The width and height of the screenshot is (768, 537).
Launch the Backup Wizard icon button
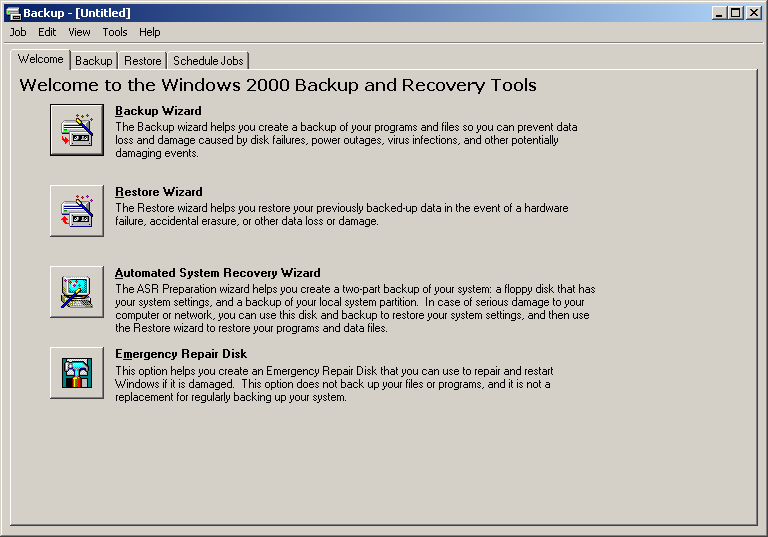point(77,130)
